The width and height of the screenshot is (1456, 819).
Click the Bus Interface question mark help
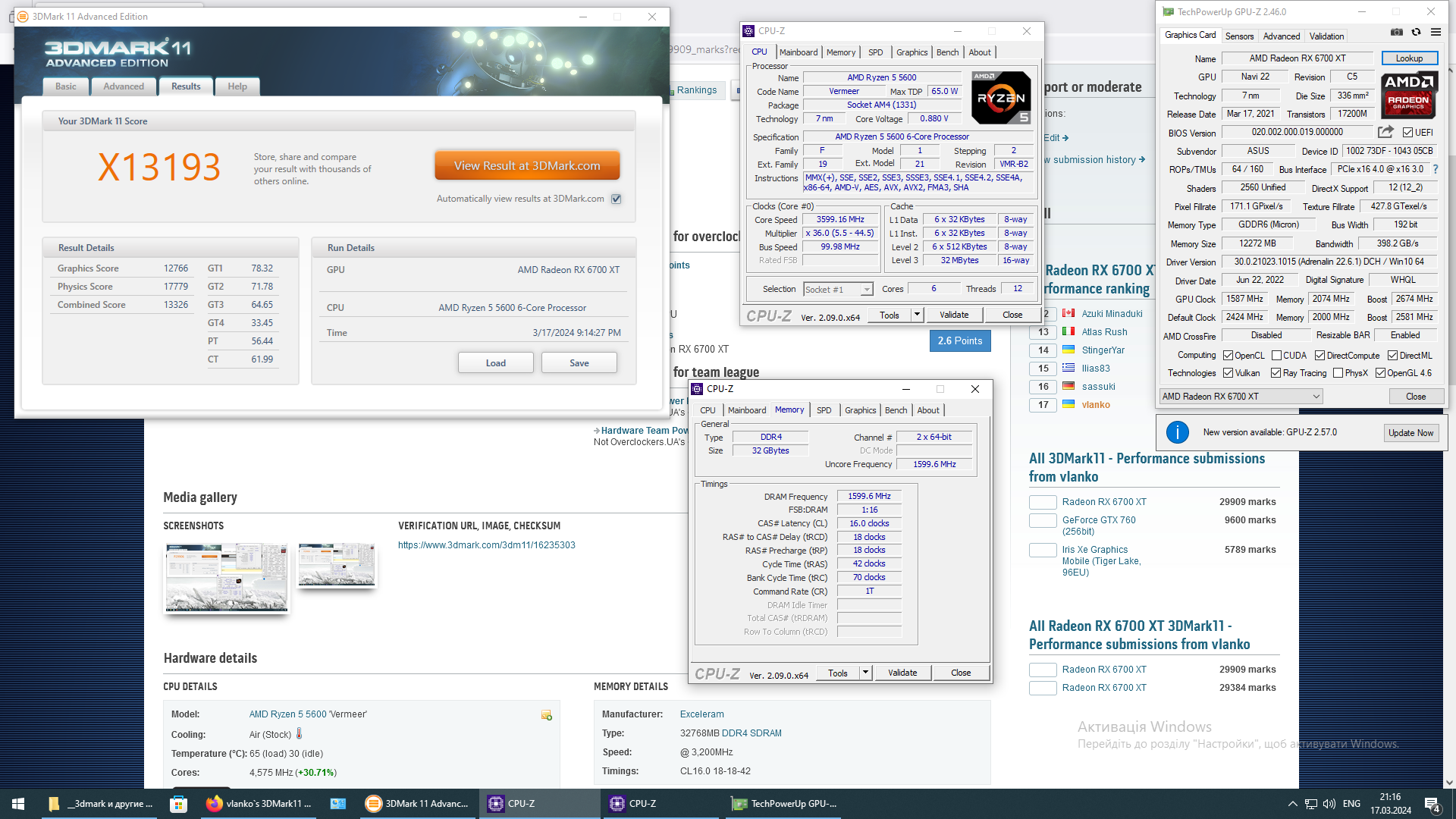point(1436,169)
